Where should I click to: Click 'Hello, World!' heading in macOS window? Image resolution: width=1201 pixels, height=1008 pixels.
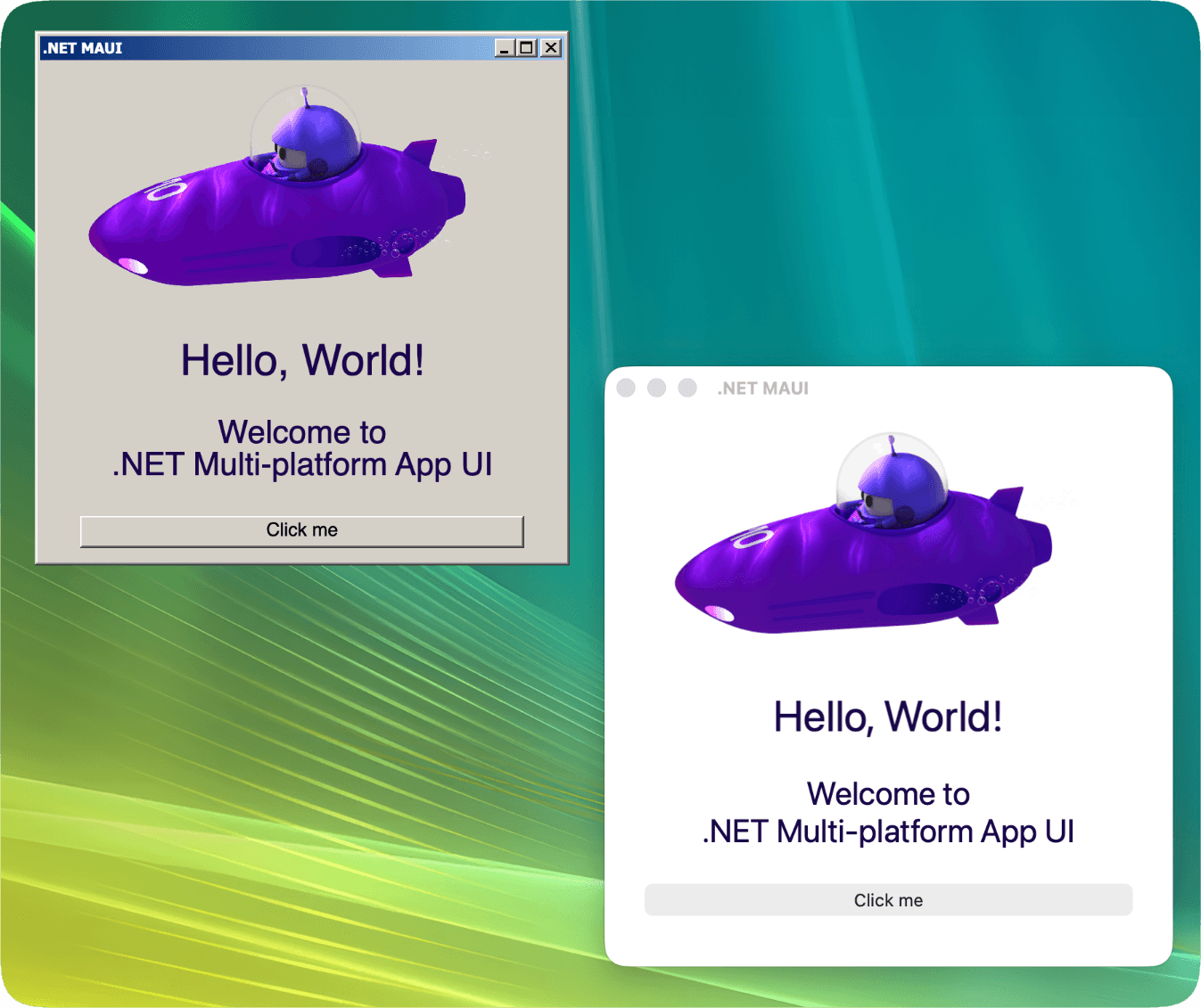[888, 717]
